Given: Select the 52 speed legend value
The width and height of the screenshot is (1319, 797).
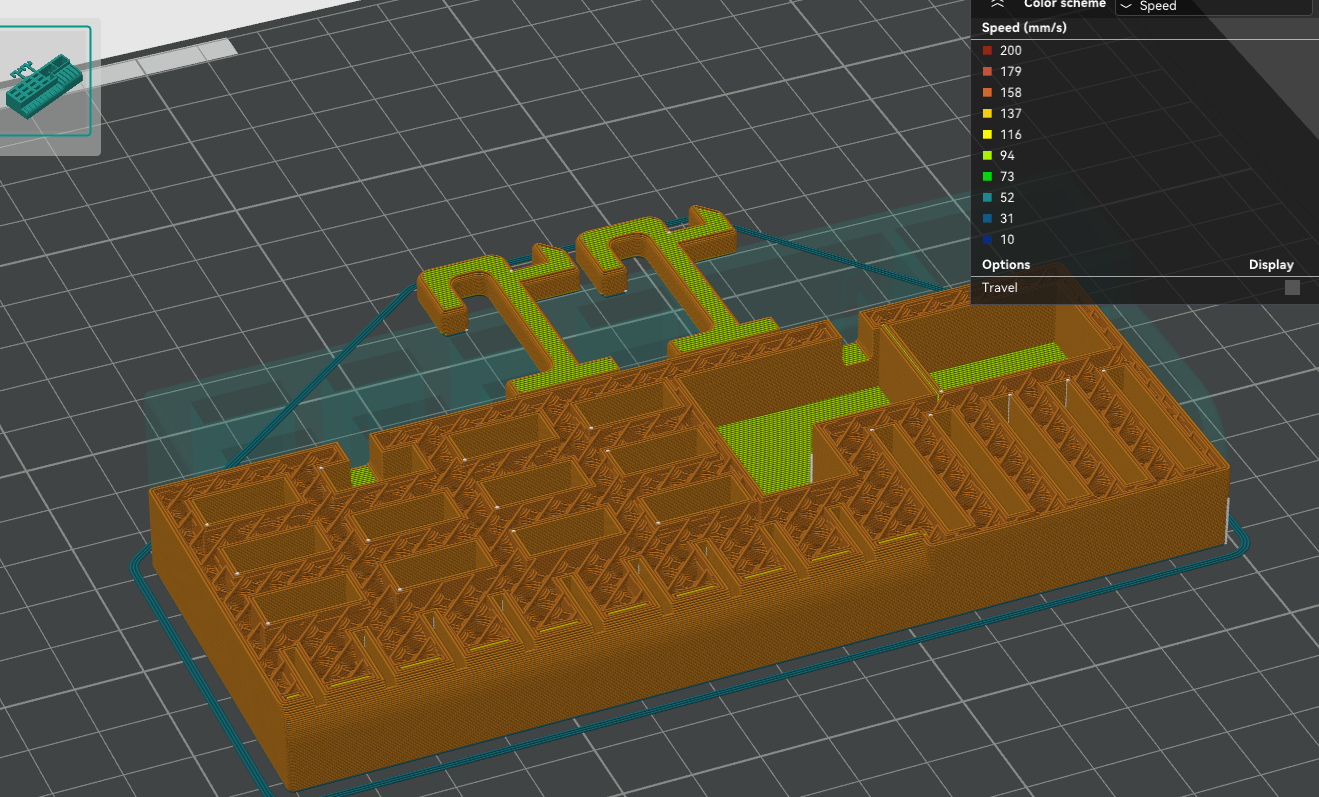Looking at the screenshot, I should [1008, 197].
